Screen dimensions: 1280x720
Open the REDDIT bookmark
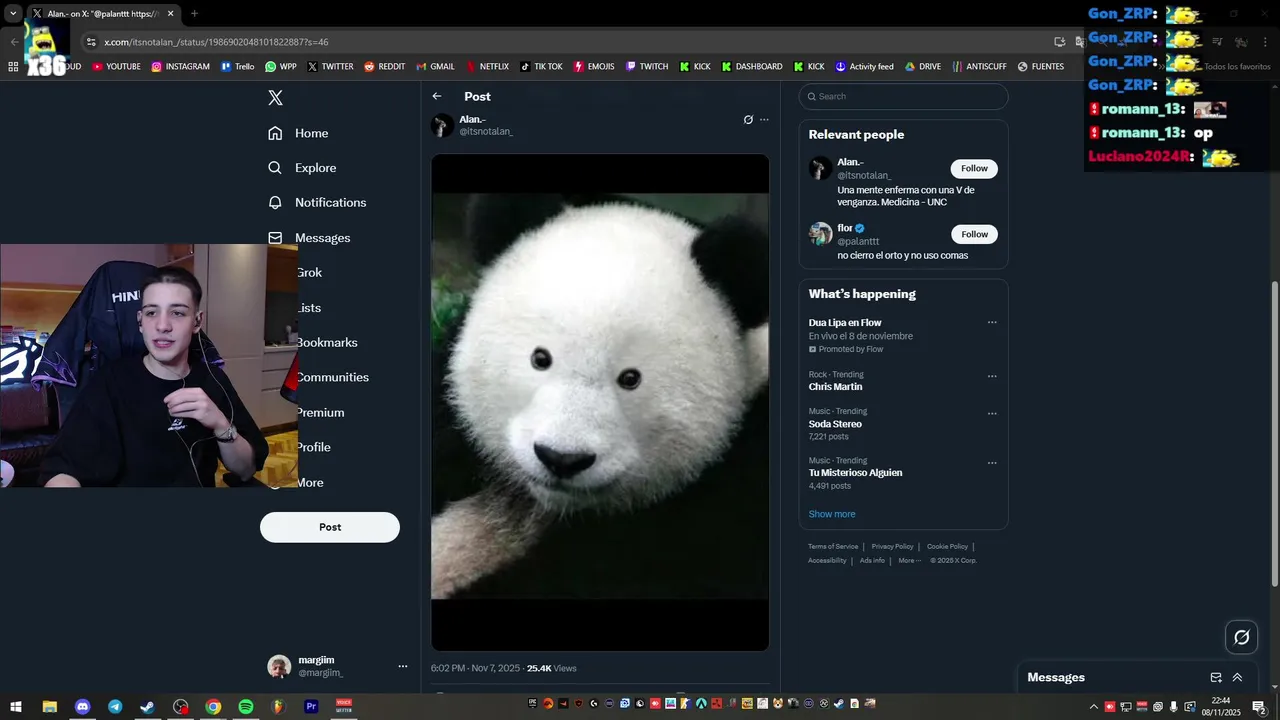385,67
